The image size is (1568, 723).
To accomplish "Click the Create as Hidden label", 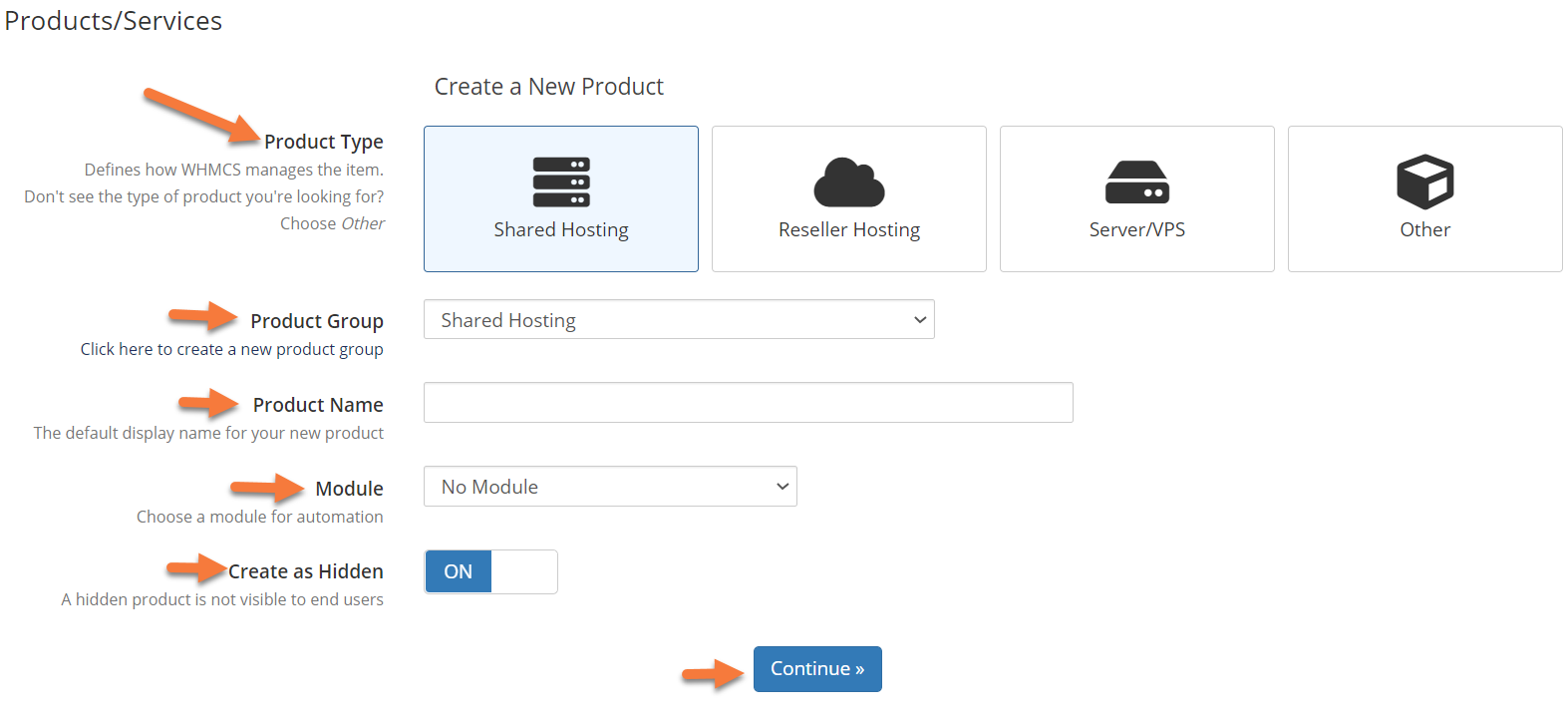I will (305, 571).
